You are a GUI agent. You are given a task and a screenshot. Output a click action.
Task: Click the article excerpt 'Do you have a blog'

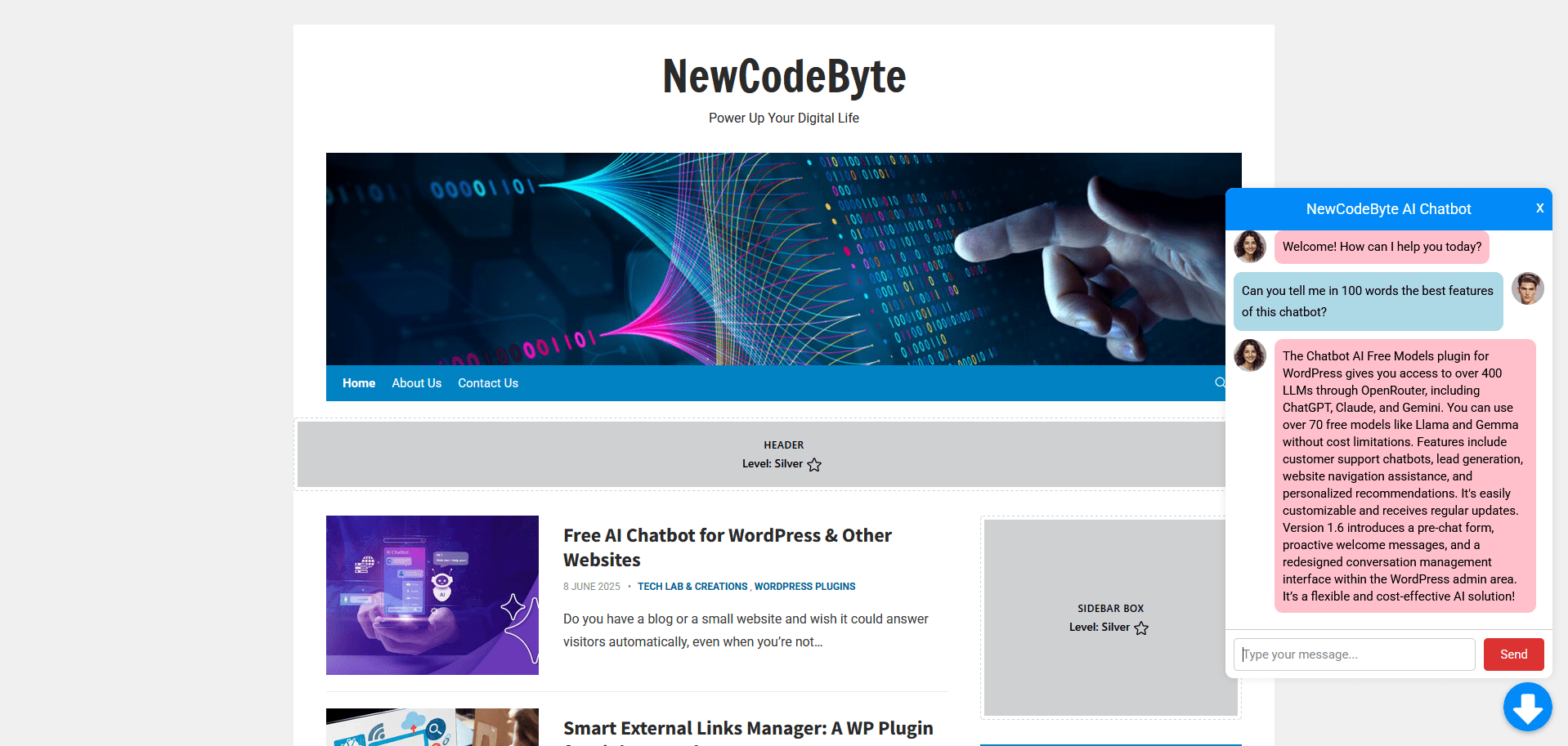[x=746, y=631]
